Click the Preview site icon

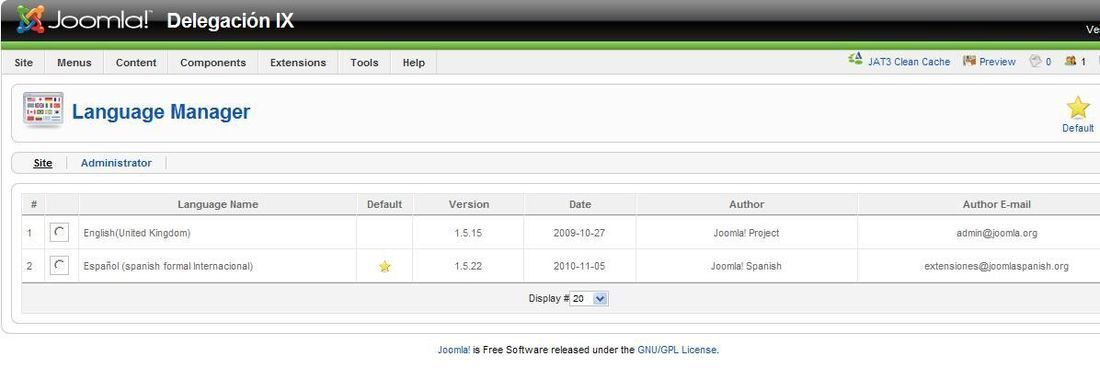[970, 61]
